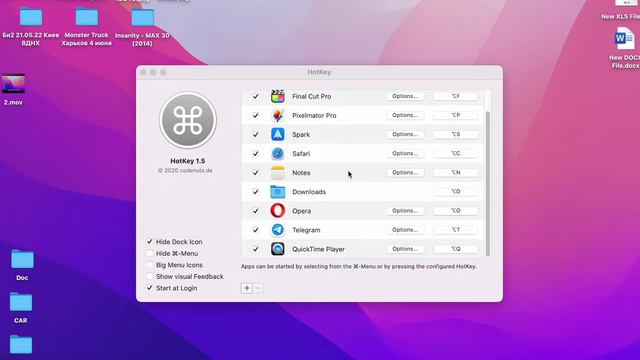
Task: Edit the Opera hotkey field
Action: (x=456, y=211)
